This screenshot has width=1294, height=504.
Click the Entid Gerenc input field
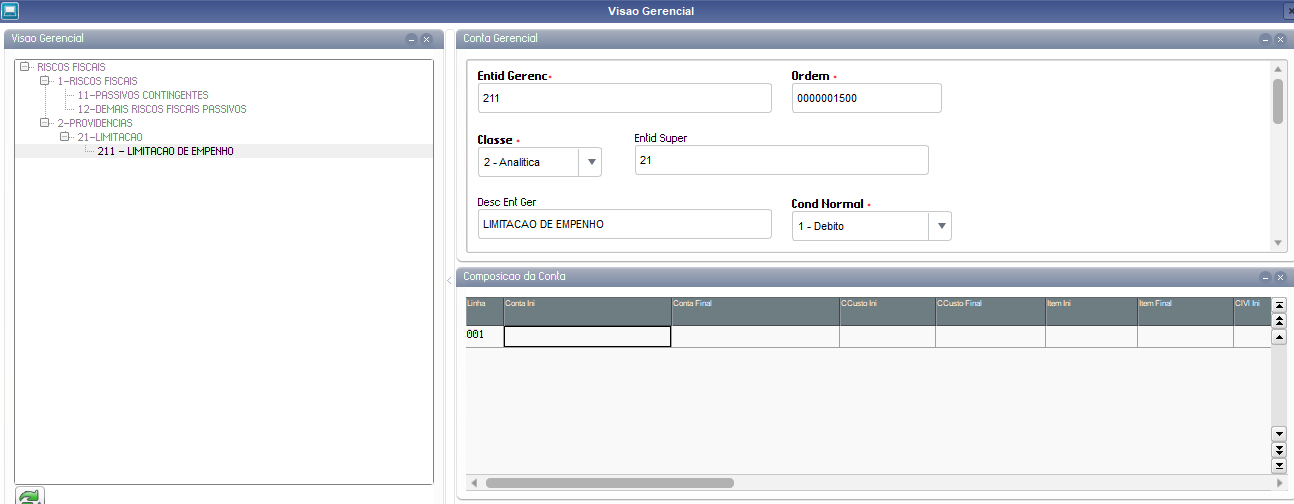[x=625, y=98]
